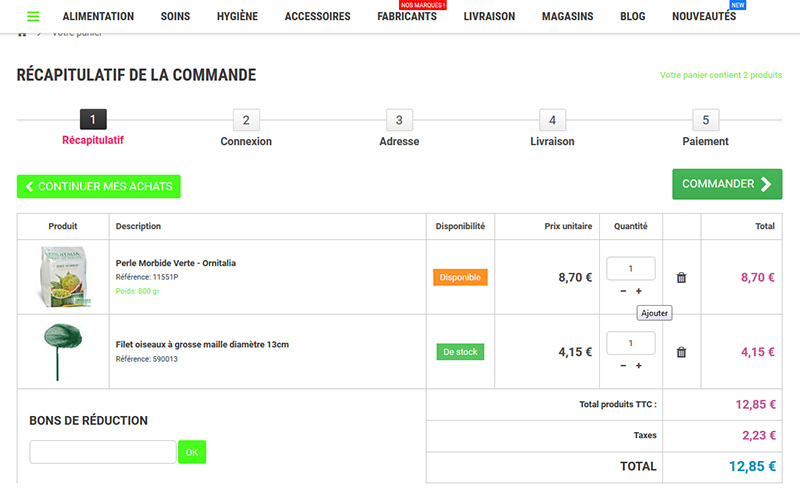Increase Perle Morbide Verte quantity with plus
Image resolution: width=800 pixels, height=496 pixels.
click(639, 291)
